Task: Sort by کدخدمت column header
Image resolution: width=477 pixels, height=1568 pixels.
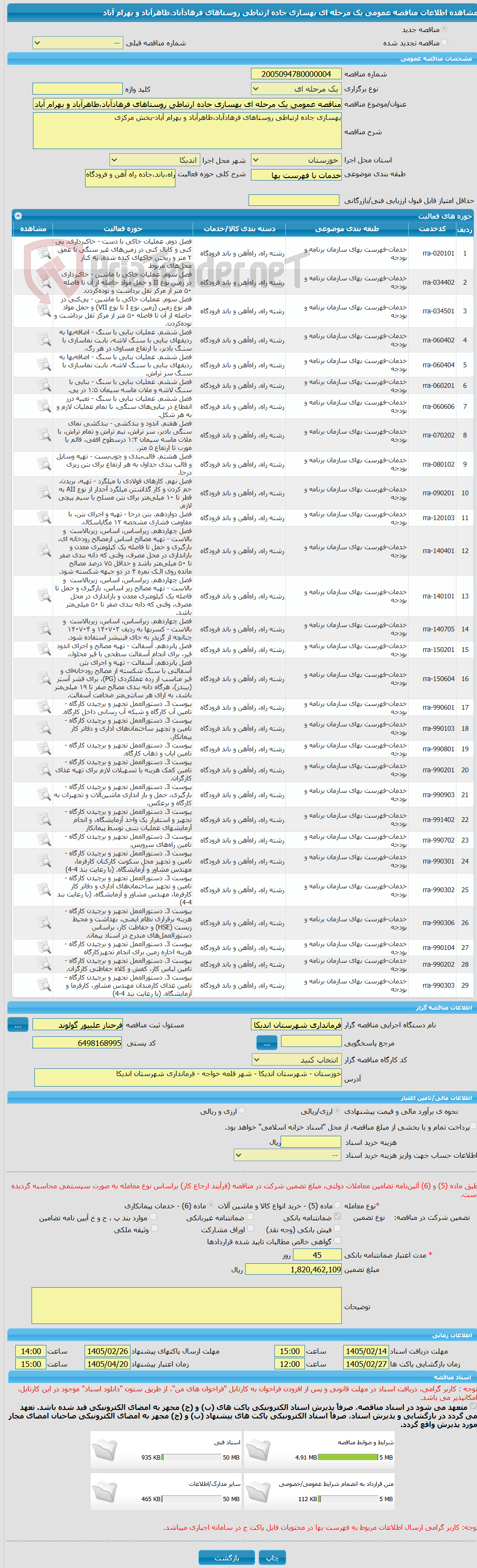Action: [x=432, y=228]
